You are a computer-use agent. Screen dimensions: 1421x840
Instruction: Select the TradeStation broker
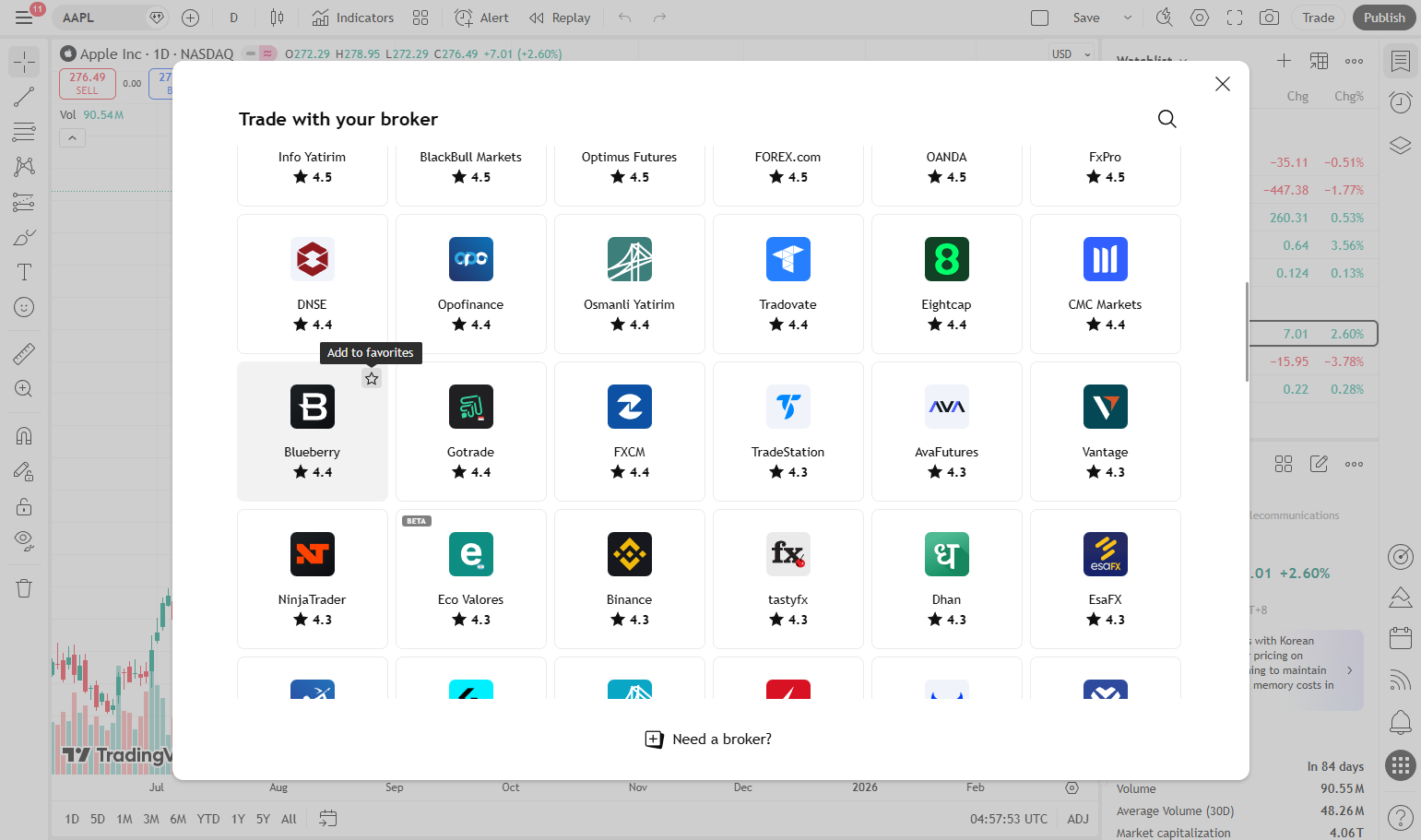[788, 432]
